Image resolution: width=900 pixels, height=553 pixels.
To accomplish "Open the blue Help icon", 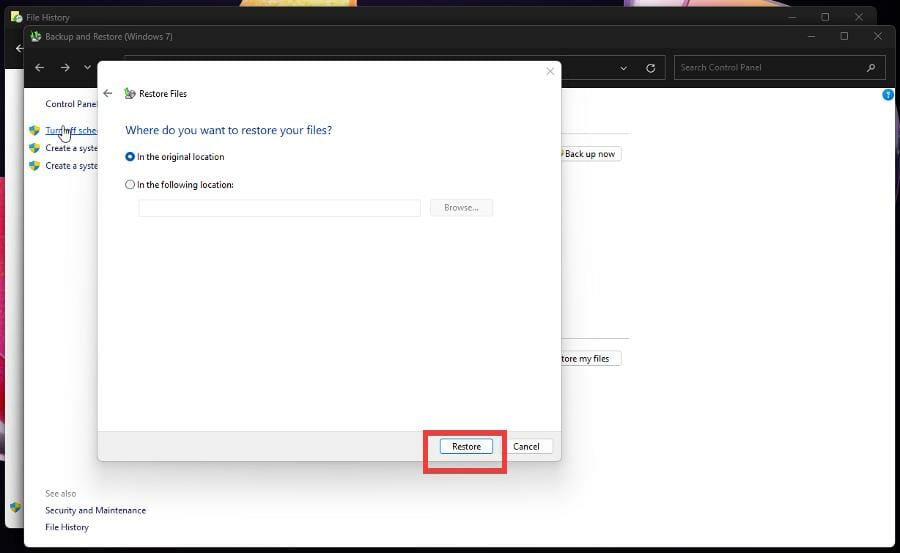I will pyautogui.click(x=887, y=95).
